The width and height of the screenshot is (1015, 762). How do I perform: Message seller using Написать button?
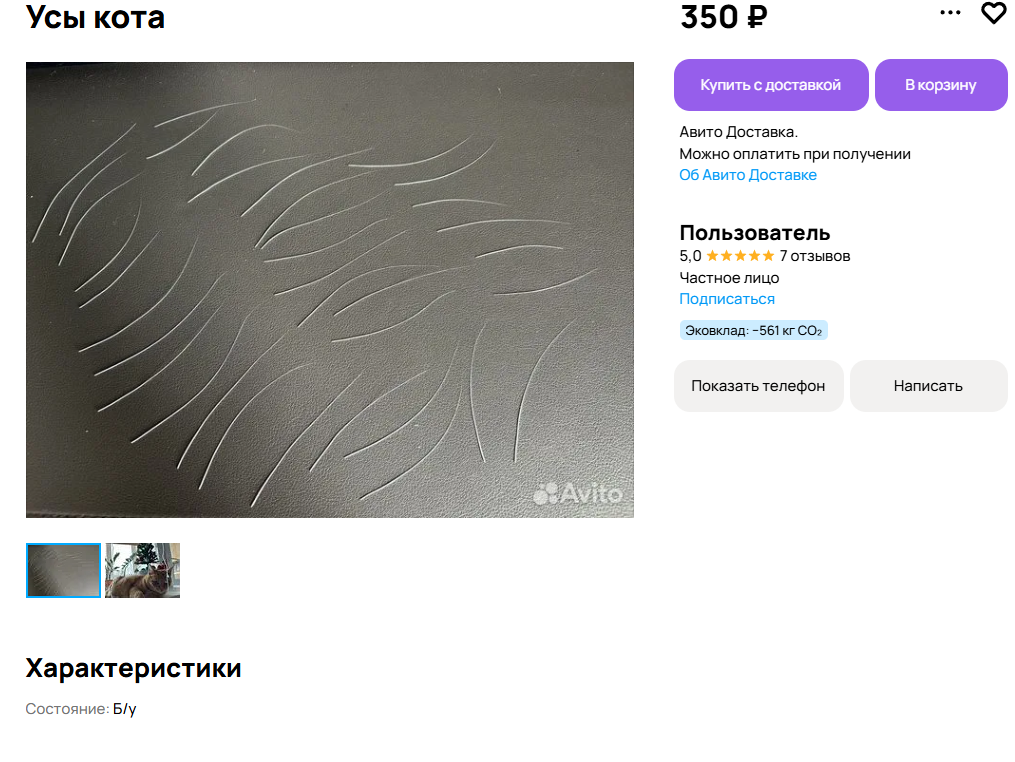coord(928,386)
